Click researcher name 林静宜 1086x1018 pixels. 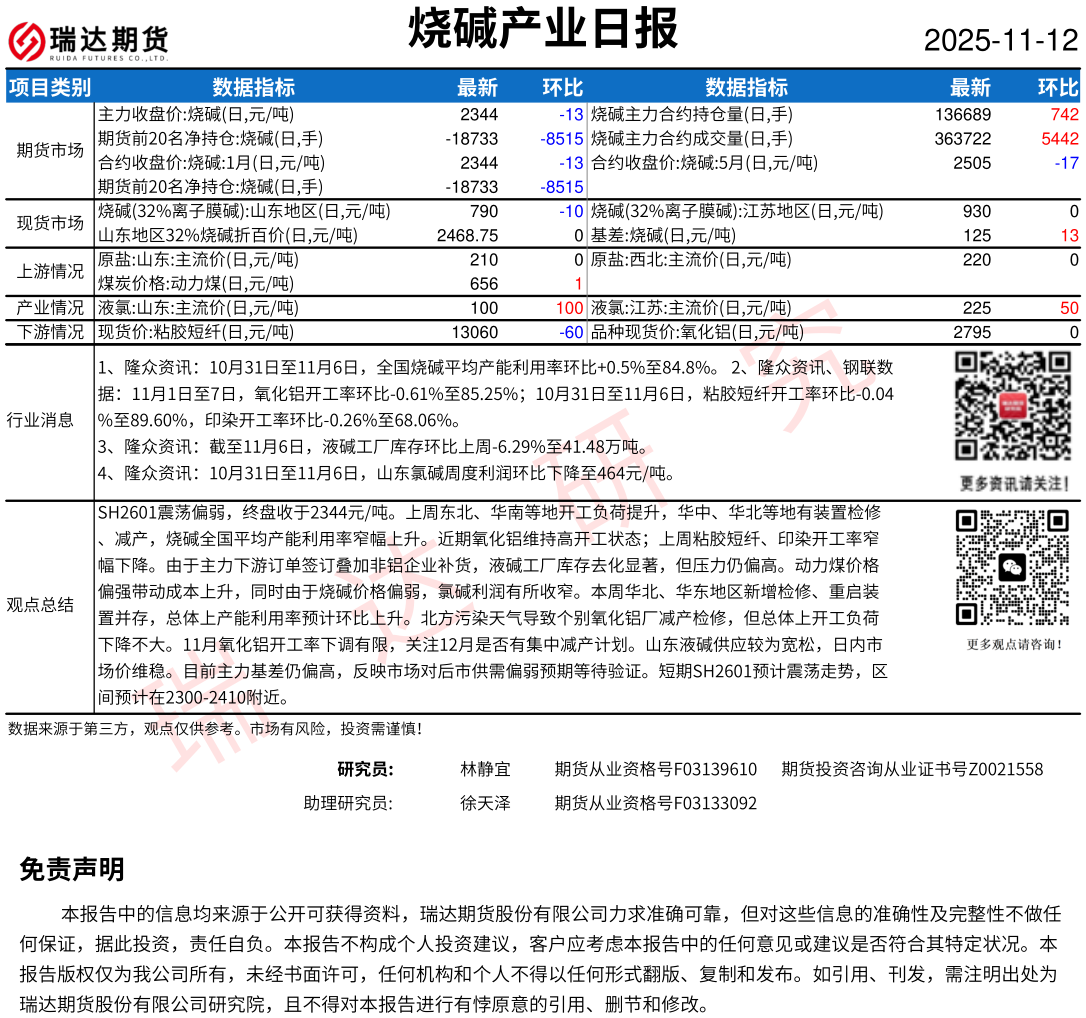coord(485,769)
